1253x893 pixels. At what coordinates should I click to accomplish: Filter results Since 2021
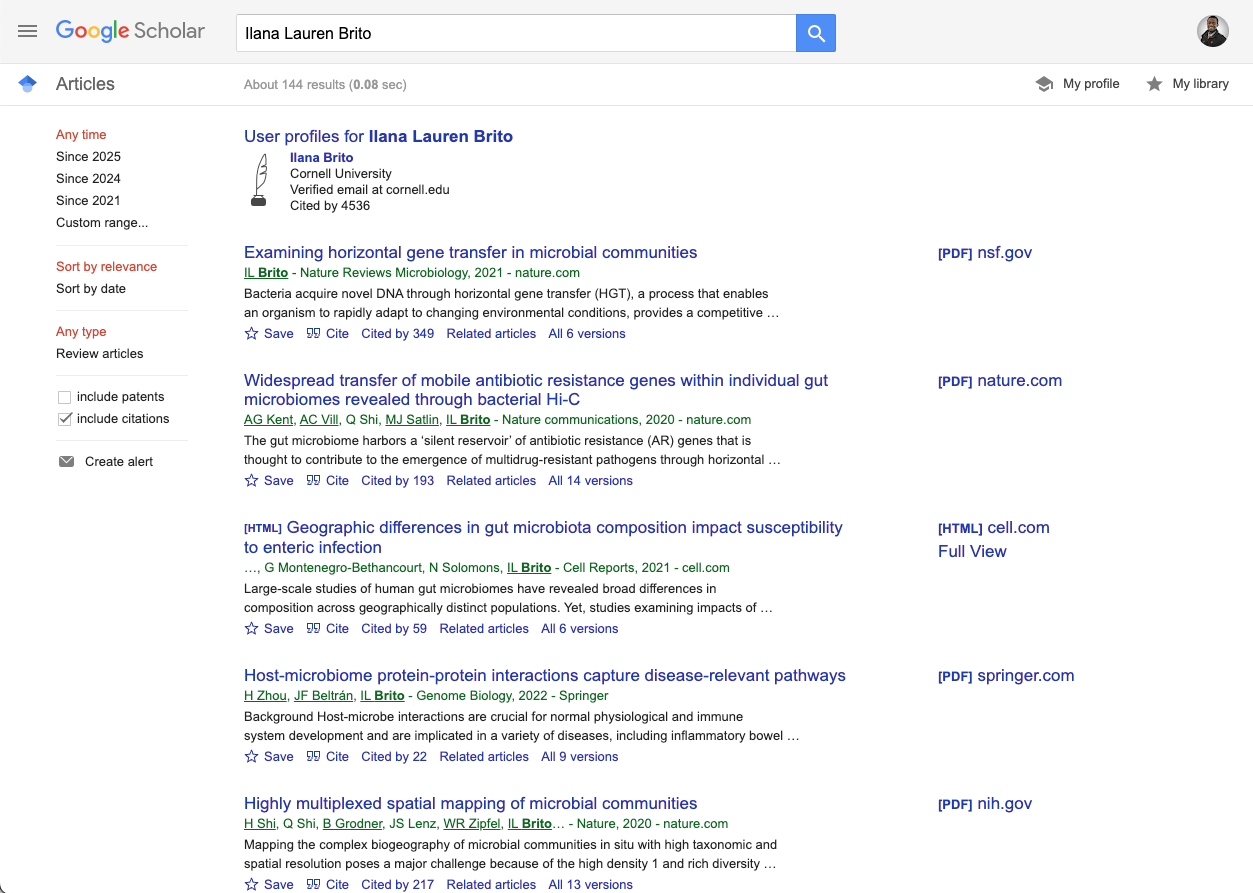88,201
